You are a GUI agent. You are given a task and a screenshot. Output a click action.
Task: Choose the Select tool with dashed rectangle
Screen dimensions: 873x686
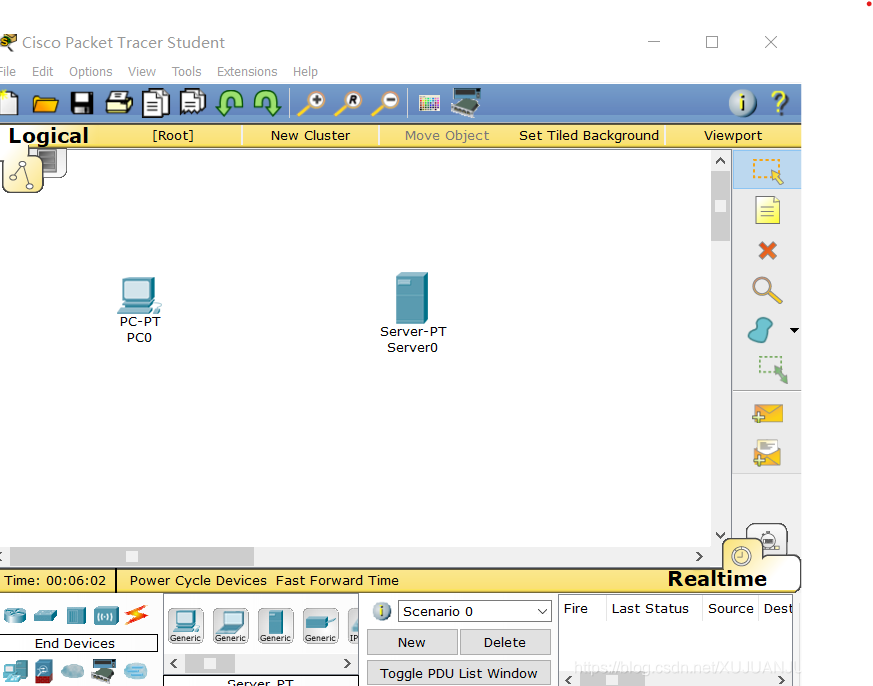pos(767,170)
